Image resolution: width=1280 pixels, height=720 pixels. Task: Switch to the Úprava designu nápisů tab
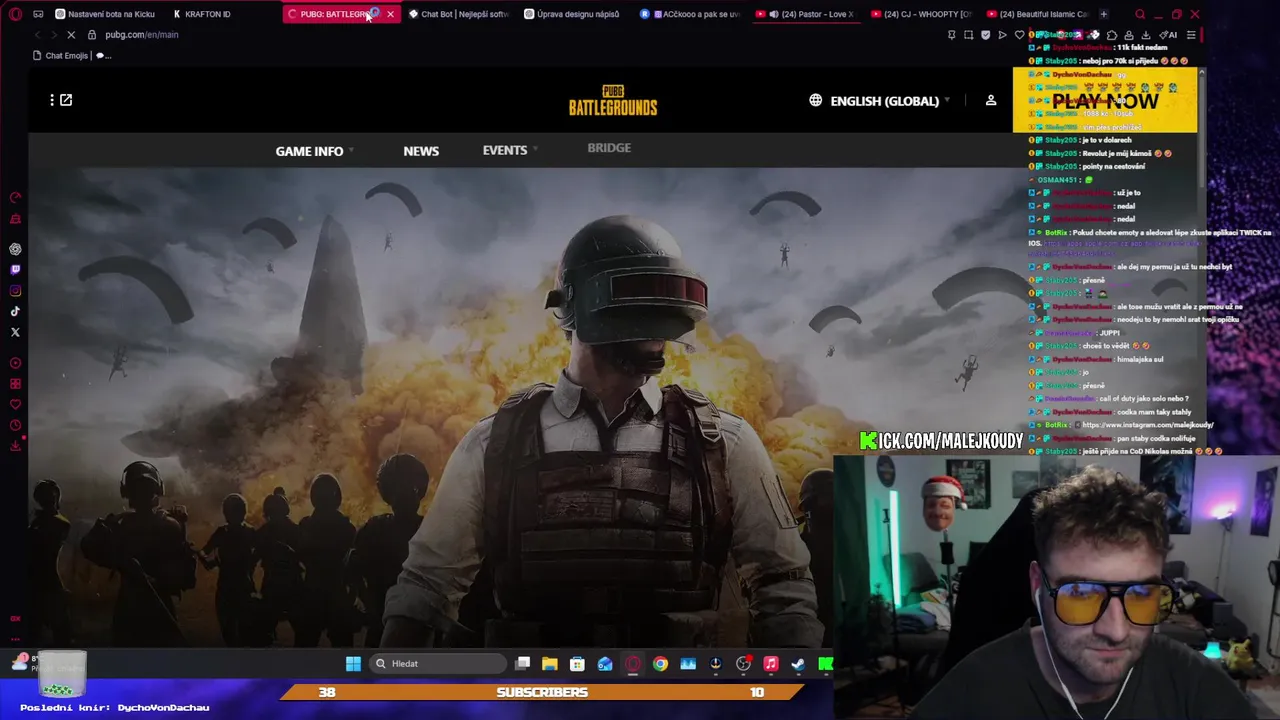click(574, 14)
